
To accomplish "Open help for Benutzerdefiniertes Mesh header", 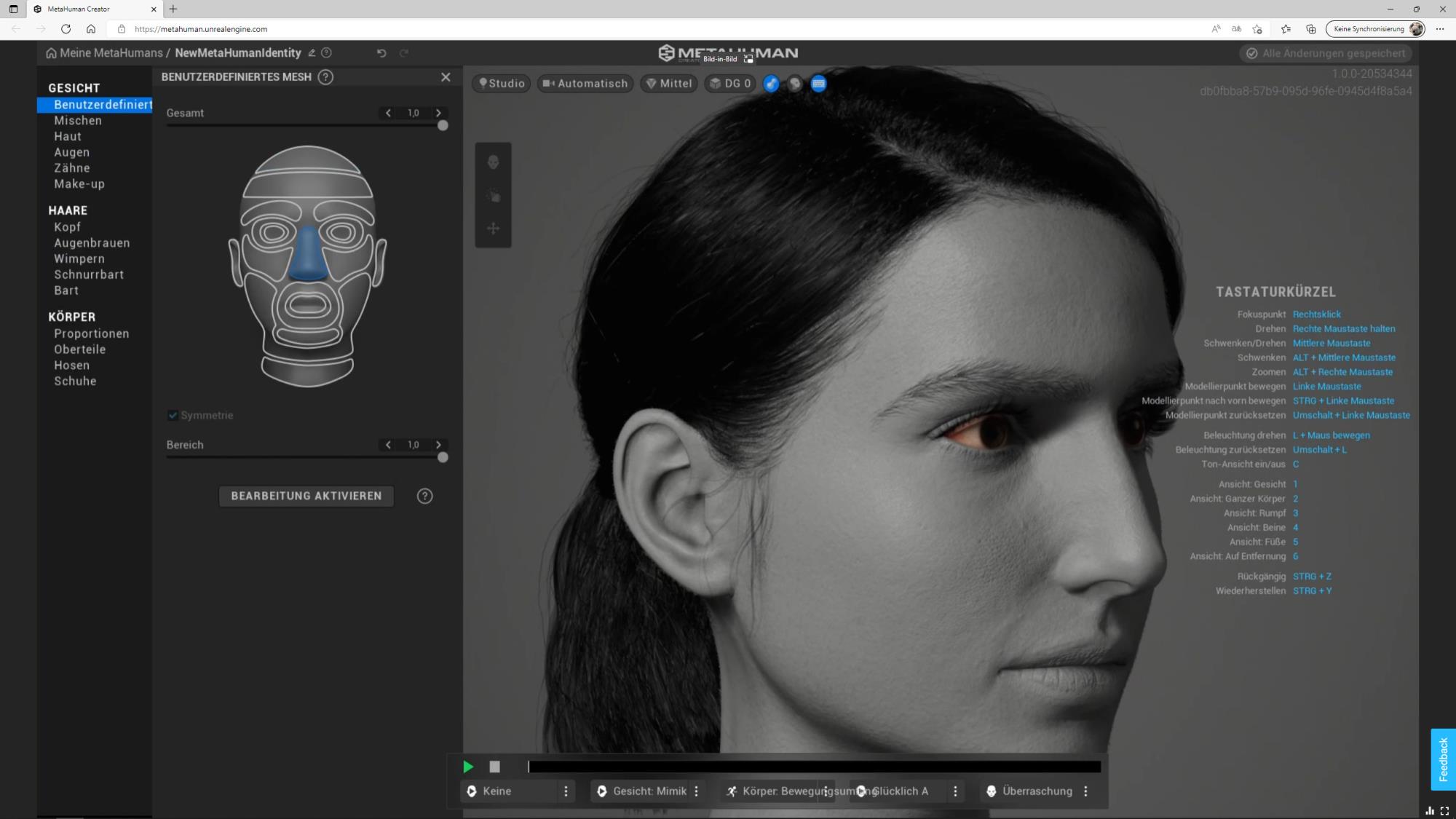I will (x=325, y=77).
